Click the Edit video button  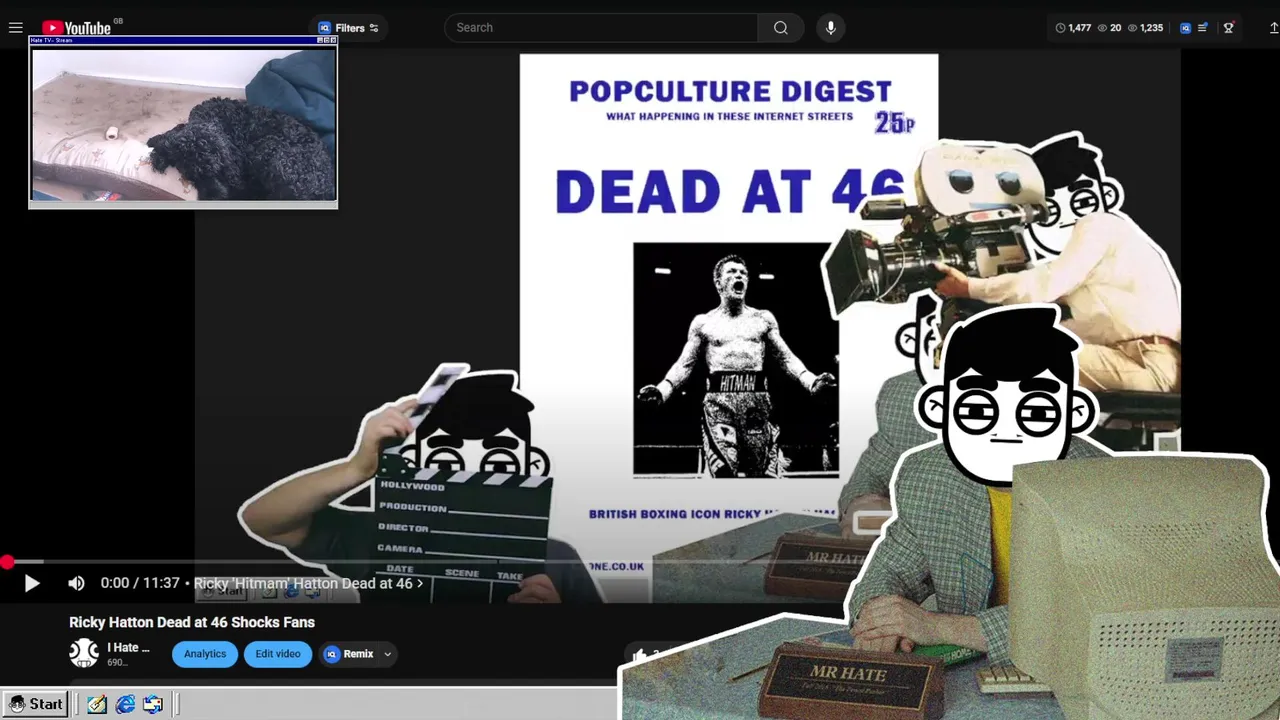pos(278,654)
